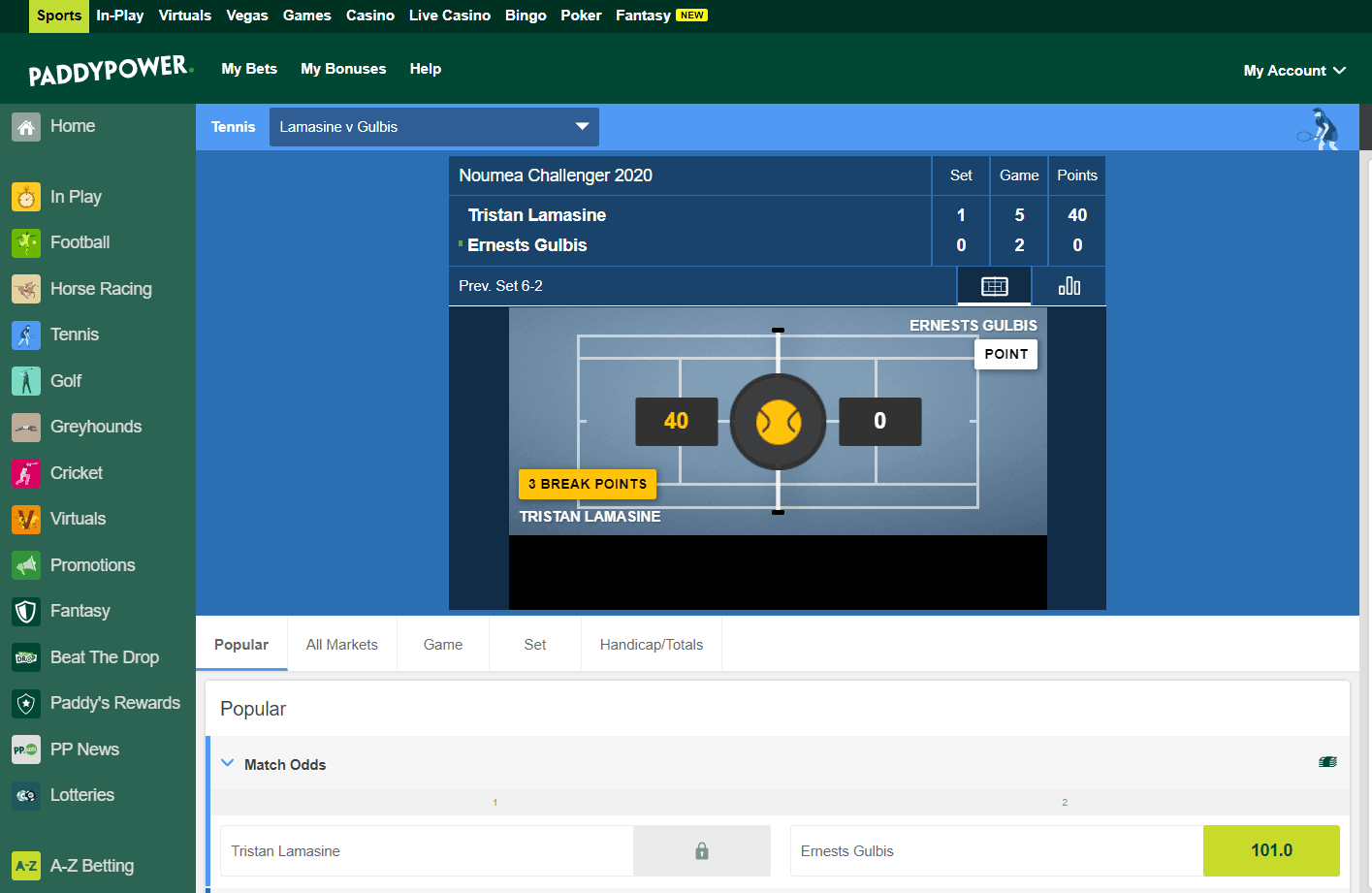The image size is (1372, 893).
Task: Click the Tristan Lamasine selection name
Action: pos(286,851)
